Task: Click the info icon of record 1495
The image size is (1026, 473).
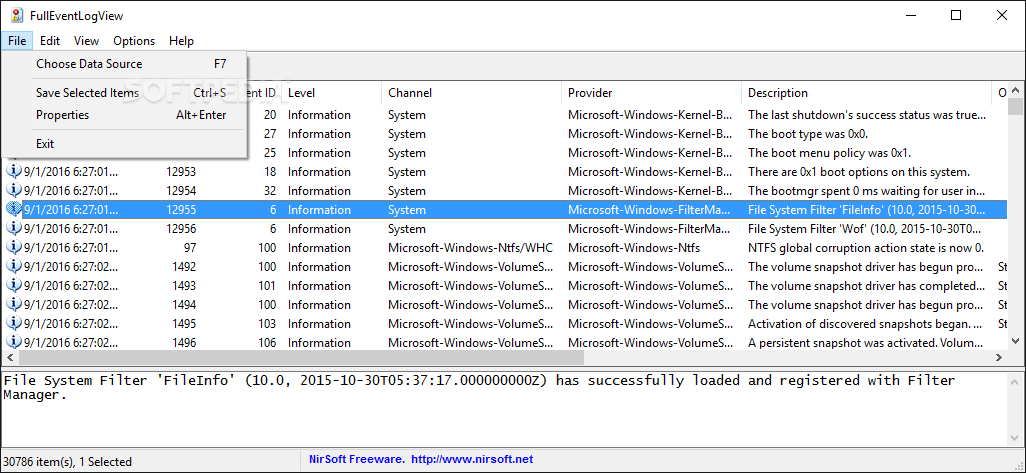Action: (14, 324)
